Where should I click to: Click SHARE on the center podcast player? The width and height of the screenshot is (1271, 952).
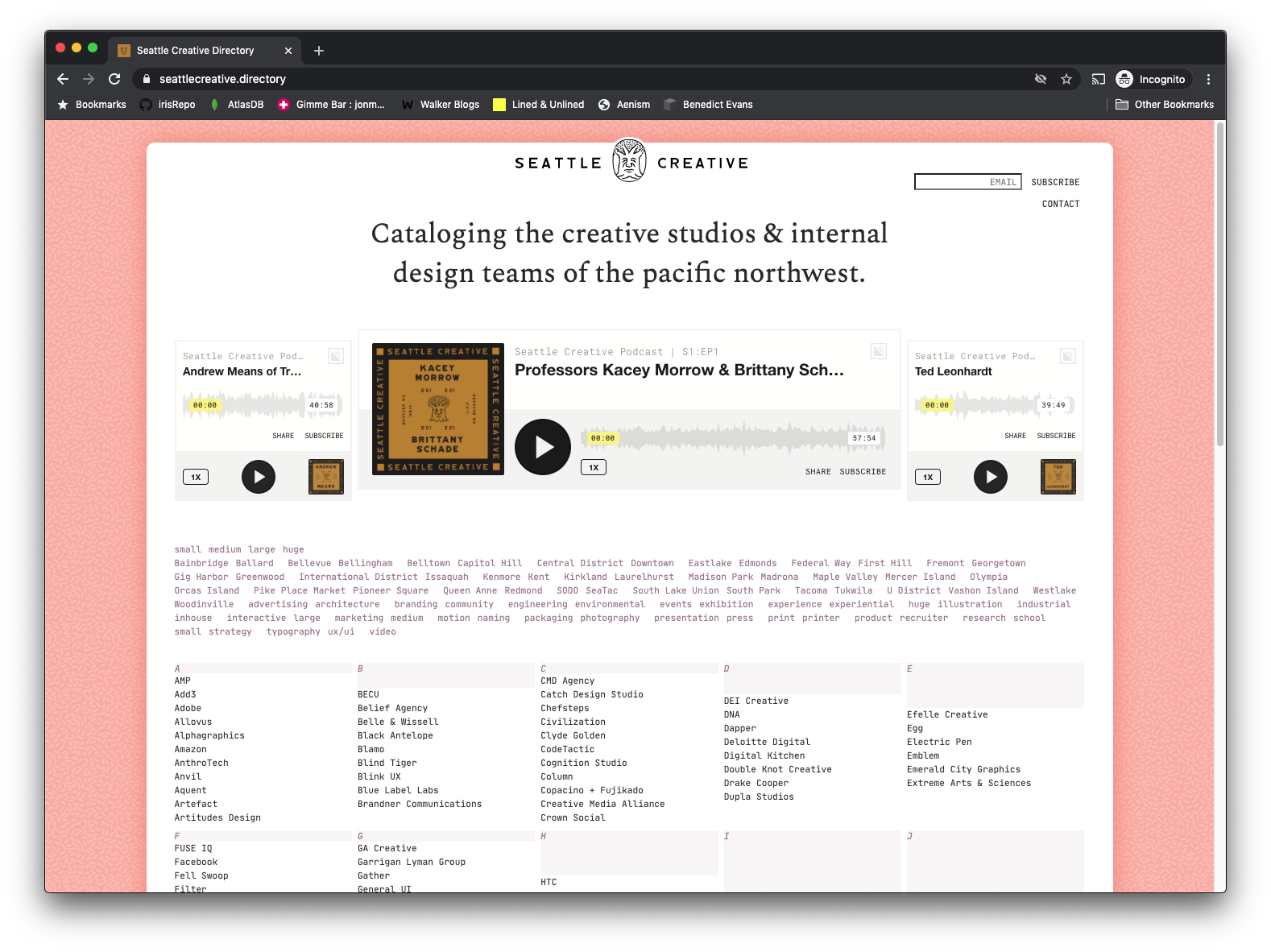pos(818,472)
